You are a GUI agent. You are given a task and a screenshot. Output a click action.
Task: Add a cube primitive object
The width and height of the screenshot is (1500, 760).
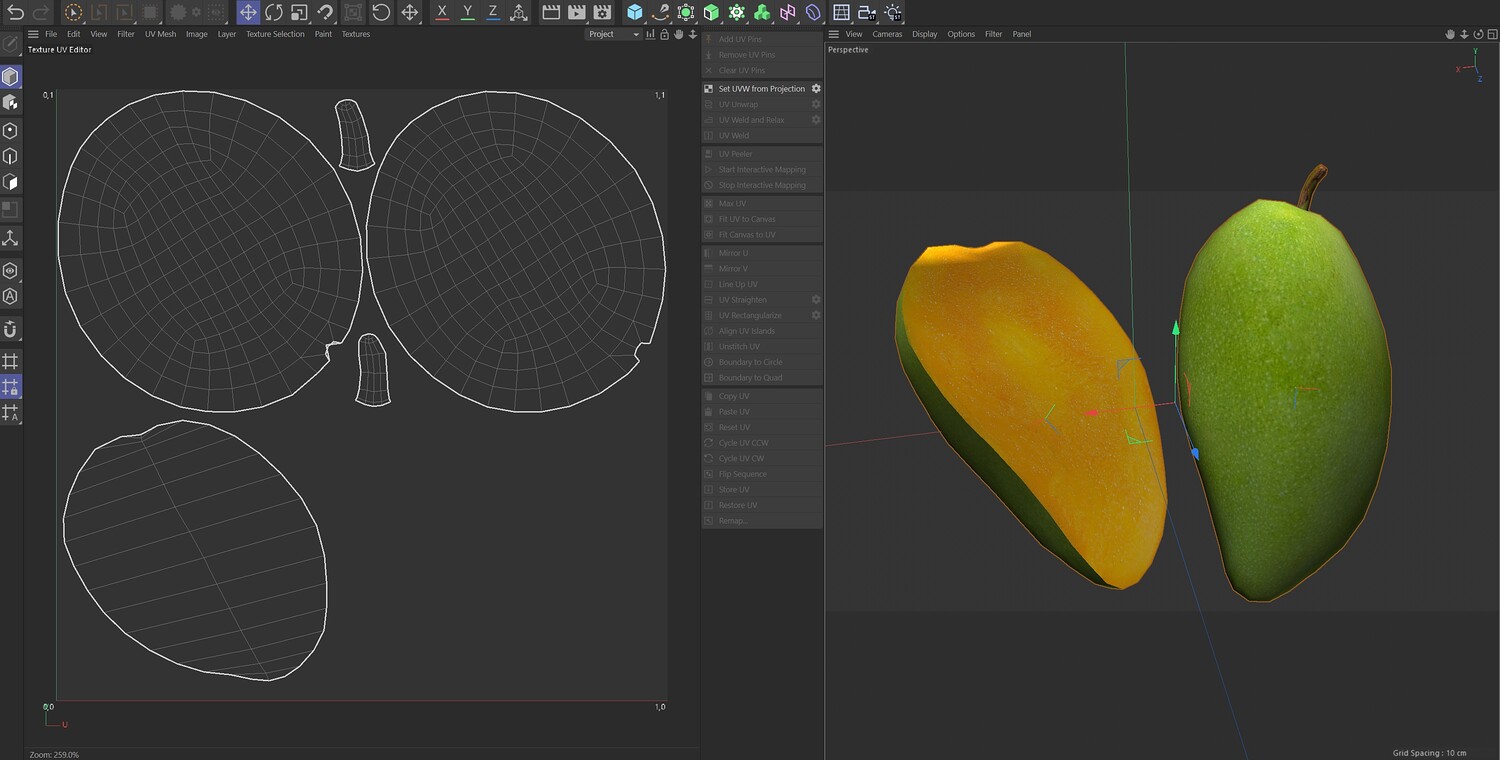(634, 13)
